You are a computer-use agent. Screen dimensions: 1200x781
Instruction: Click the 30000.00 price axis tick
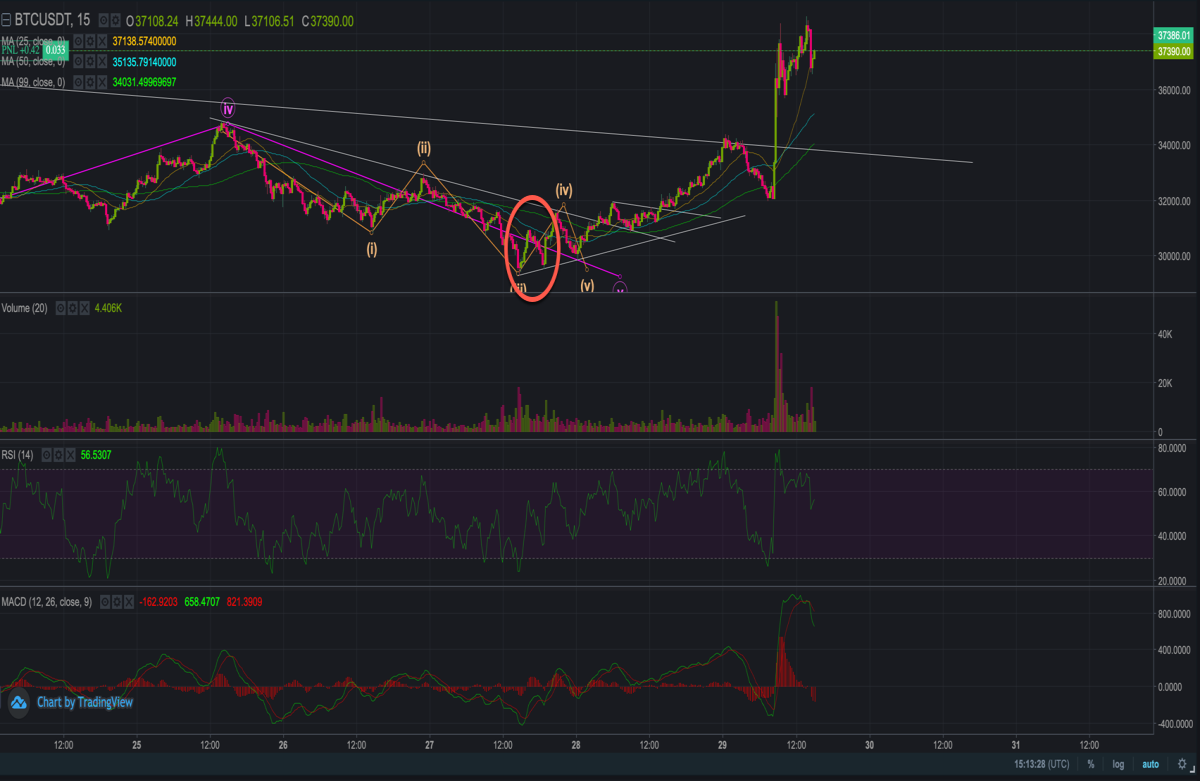[x=1173, y=256]
